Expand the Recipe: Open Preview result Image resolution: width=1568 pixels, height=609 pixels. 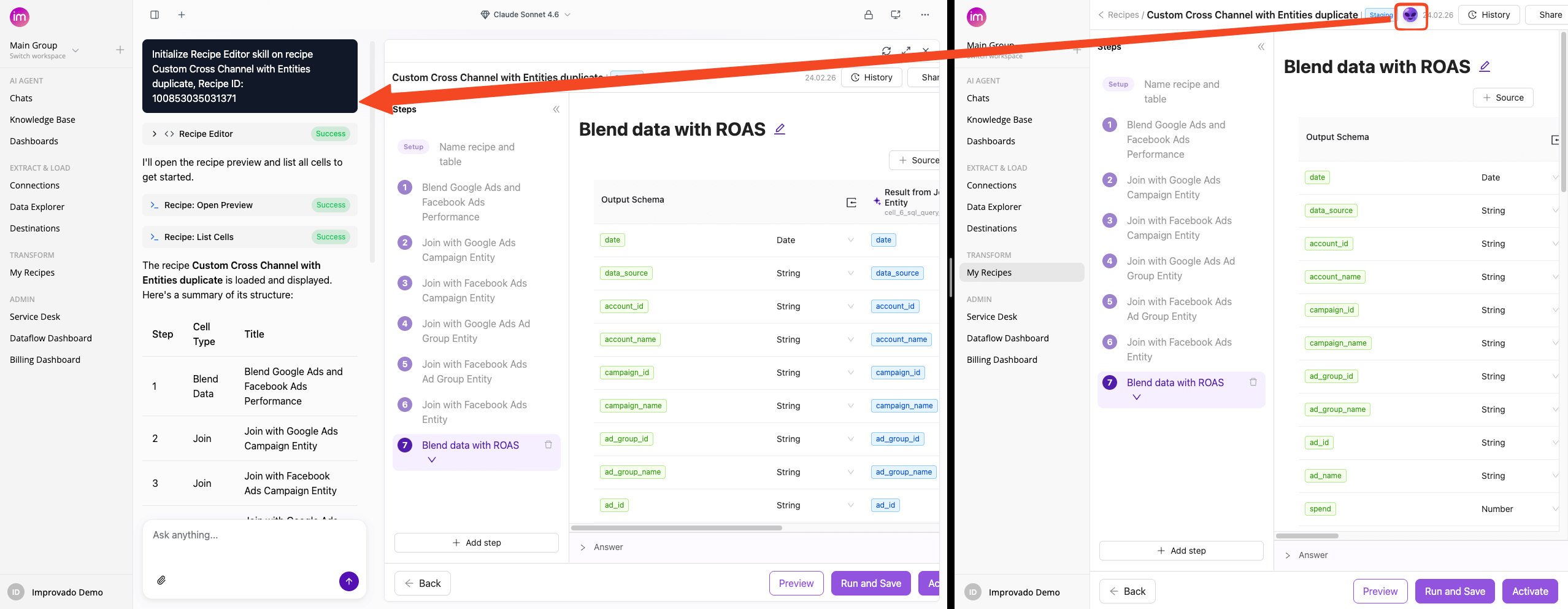pyautogui.click(x=155, y=205)
